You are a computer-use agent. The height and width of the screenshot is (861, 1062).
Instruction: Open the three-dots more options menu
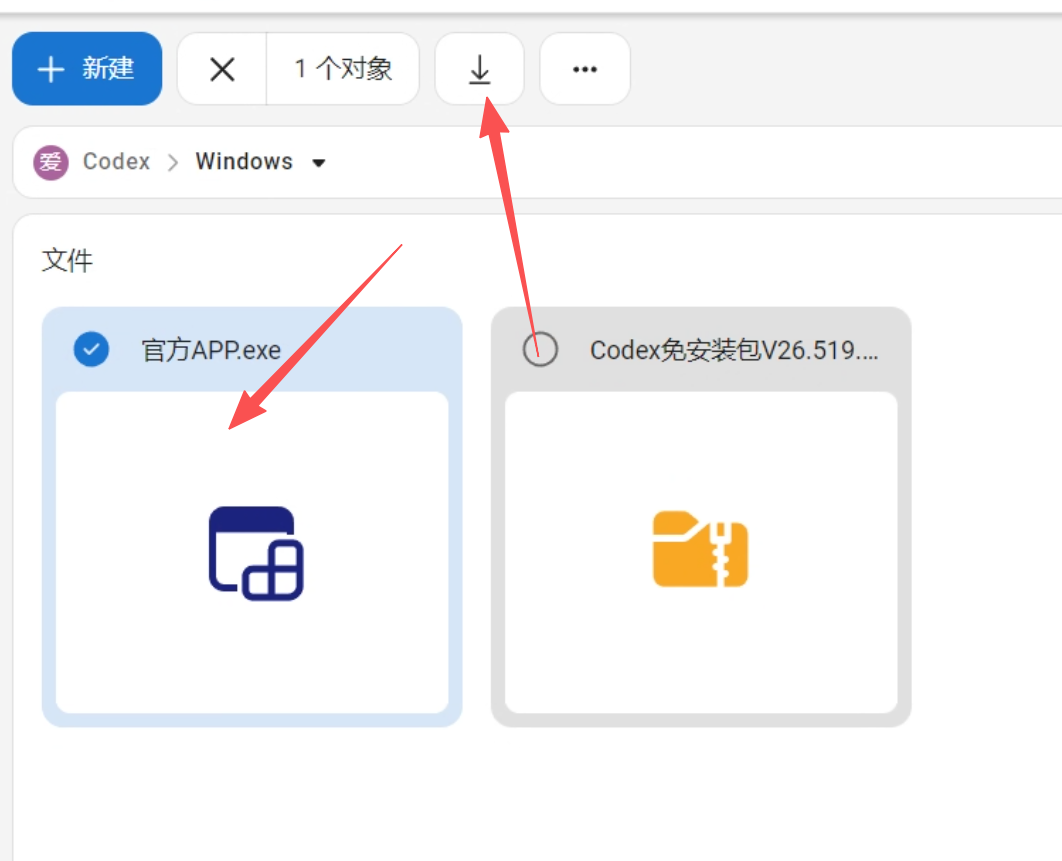click(585, 69)
